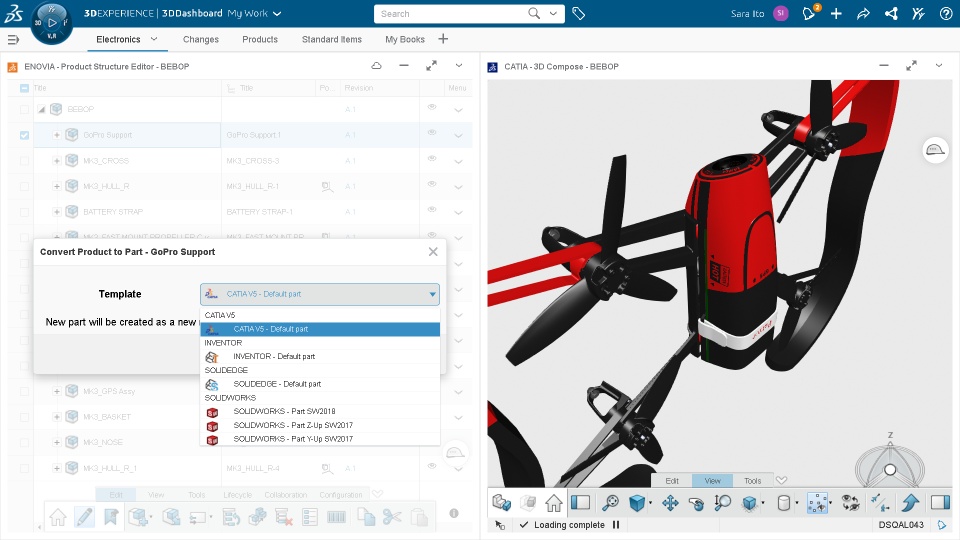
Task: Pause loading with the status bar pause button
Action: (x=616, y=525)
